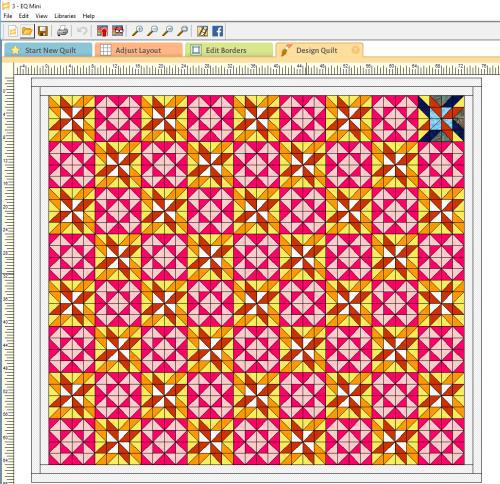Click the top-left orange star quilt block
500x484 pixels.
[x=72, y=119]
